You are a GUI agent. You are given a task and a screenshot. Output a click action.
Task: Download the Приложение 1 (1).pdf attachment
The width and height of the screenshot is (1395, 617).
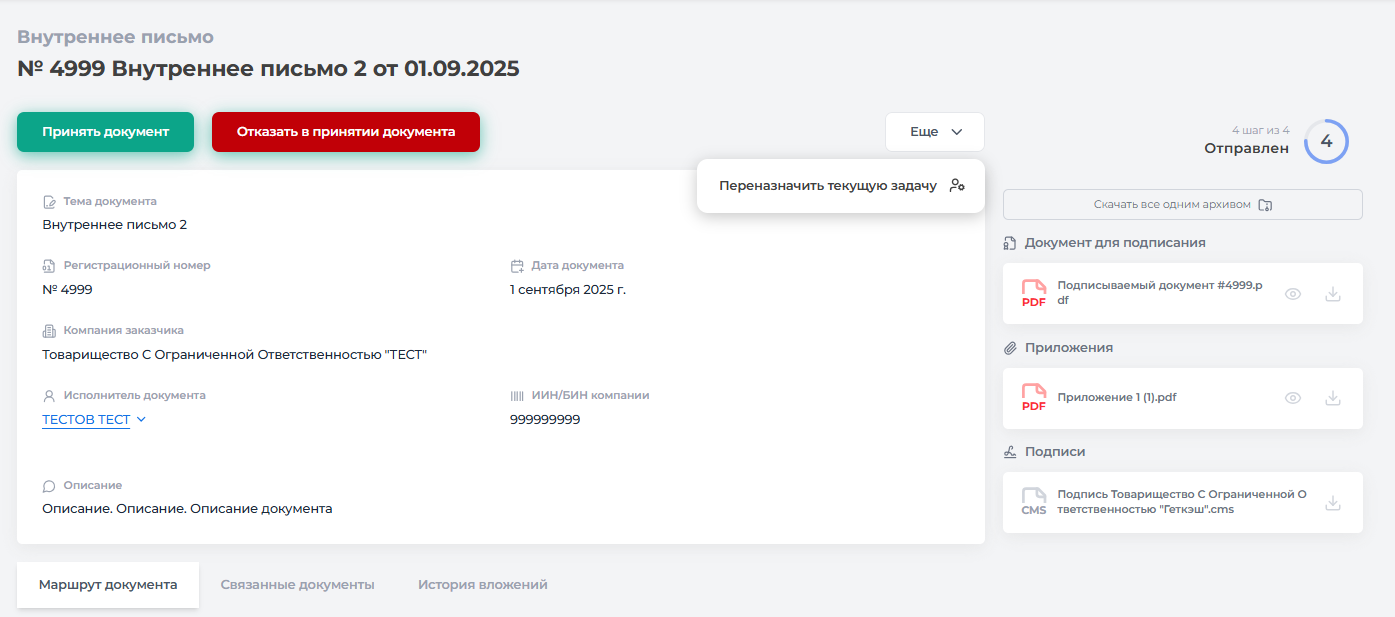point(1332,398)
